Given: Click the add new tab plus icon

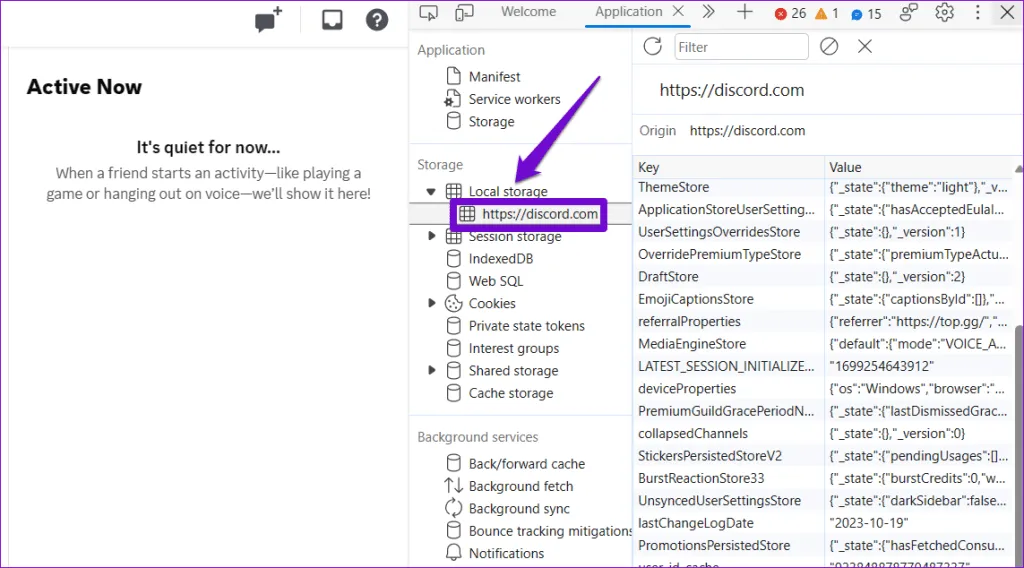Looking at the screenshot, I should coord(744,13).
